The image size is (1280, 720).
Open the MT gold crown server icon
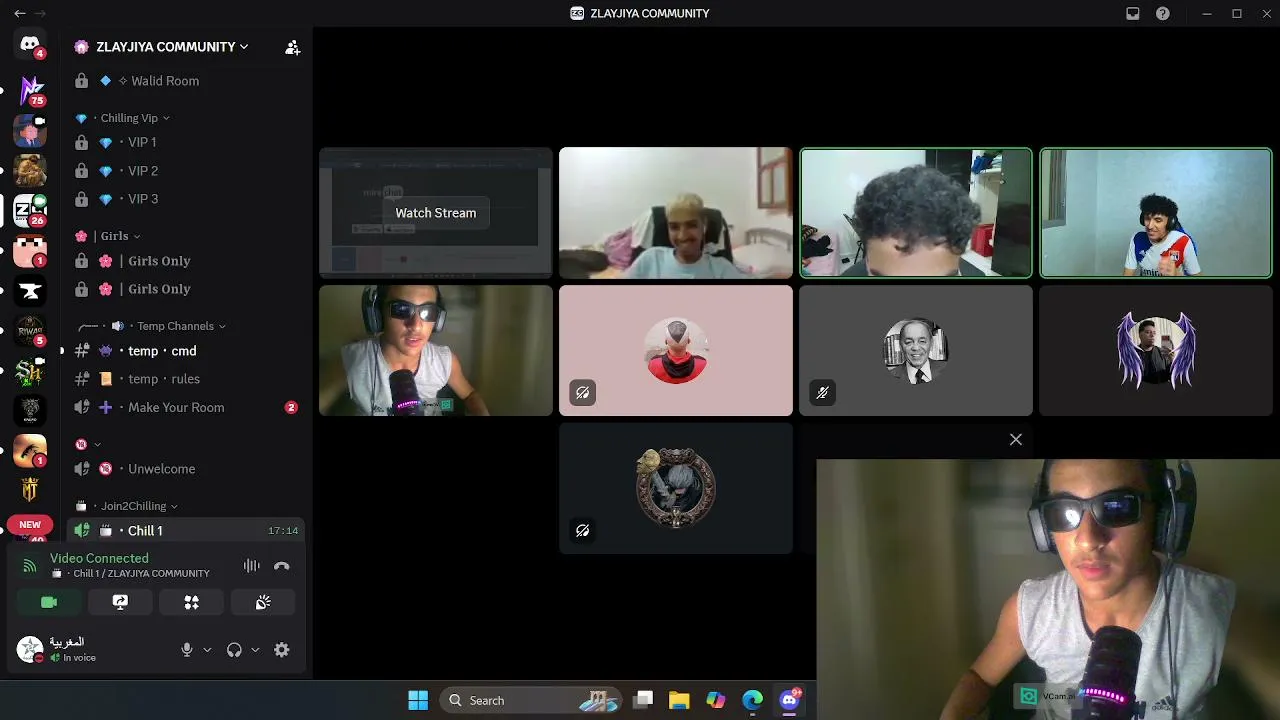click(x=30, y=489)
